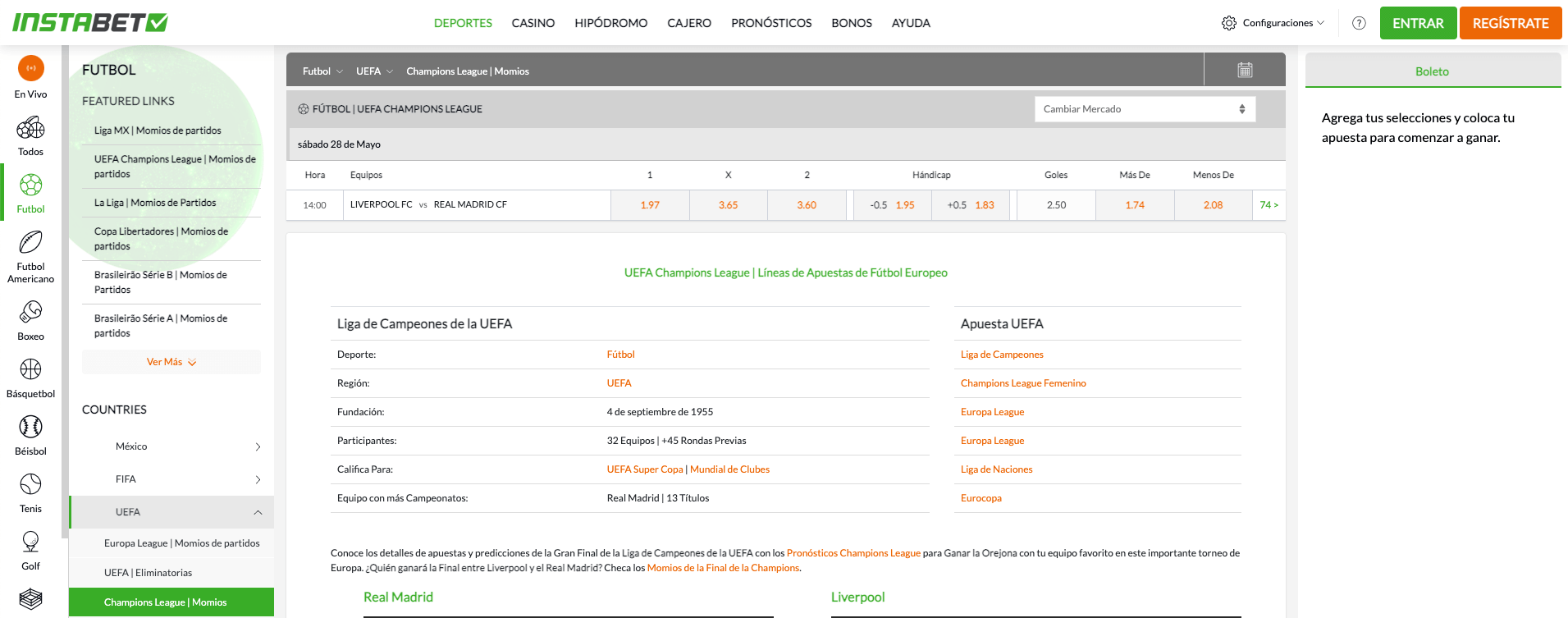Viewport: 1568px width, 618px height.
Task: Click the Configuraciones gear icon
Action: [1229, 23]
